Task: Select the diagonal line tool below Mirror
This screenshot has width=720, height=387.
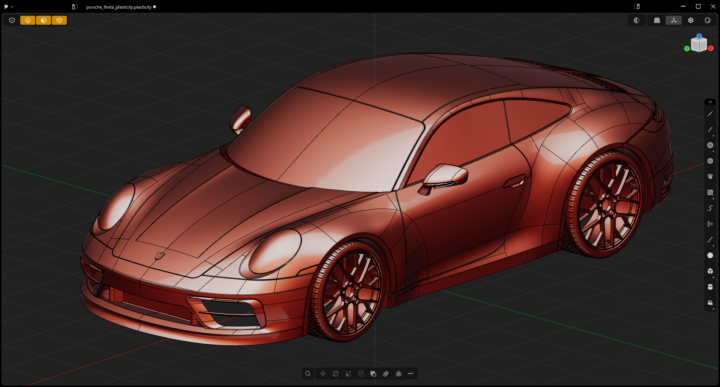Action: (x=710, y=240)
